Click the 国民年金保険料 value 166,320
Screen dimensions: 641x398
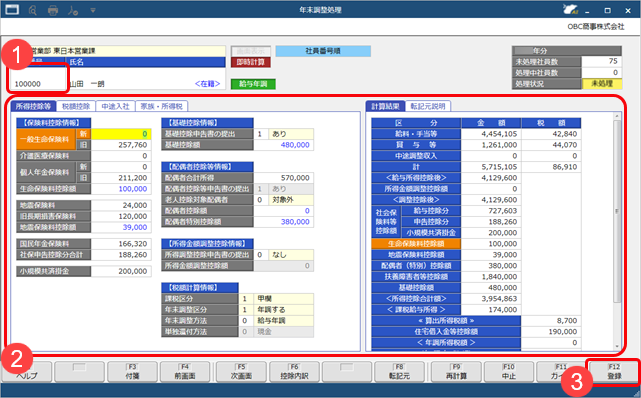[x=121, y=244]
